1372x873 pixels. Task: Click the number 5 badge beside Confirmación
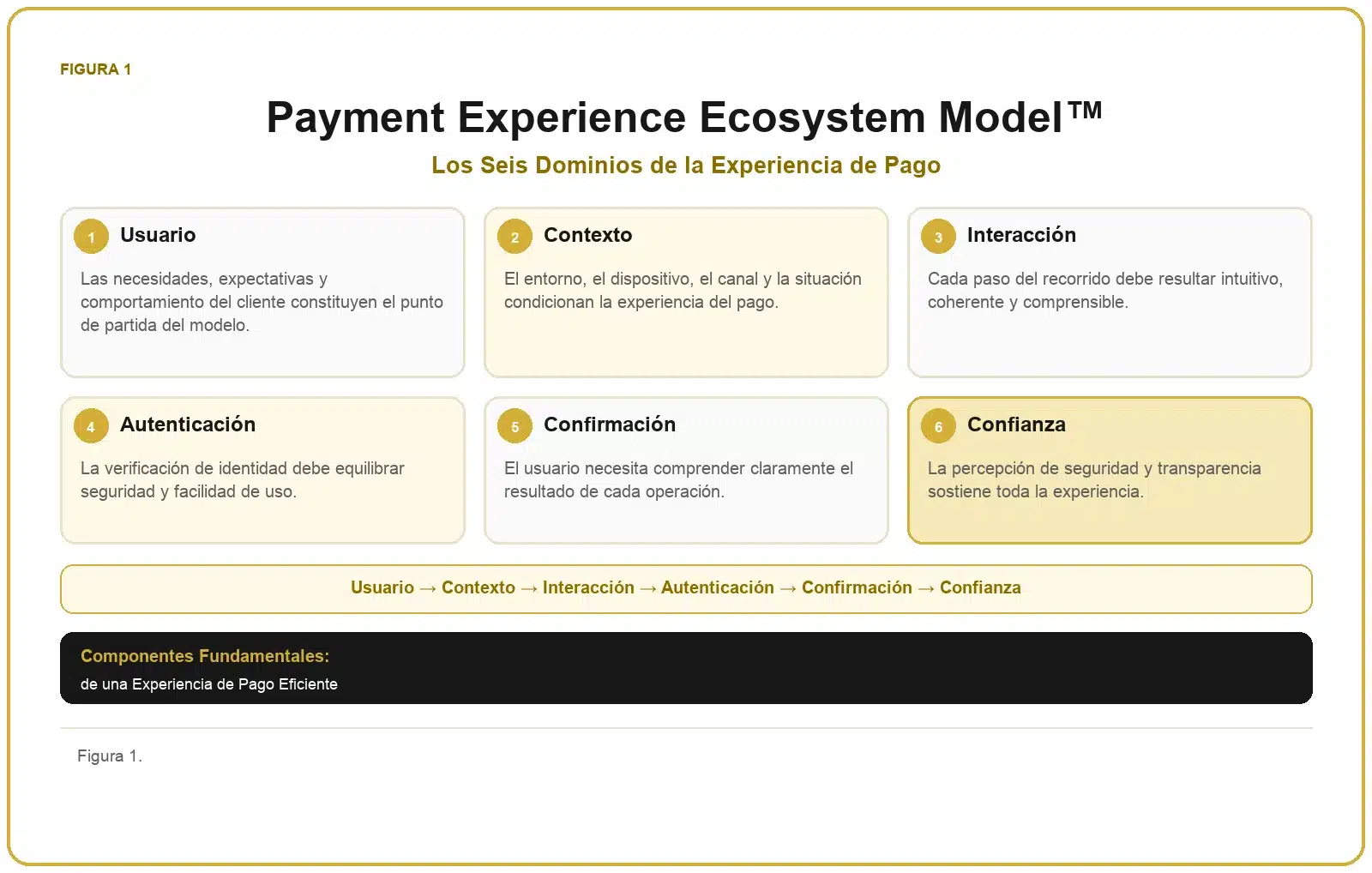(514, 427)
